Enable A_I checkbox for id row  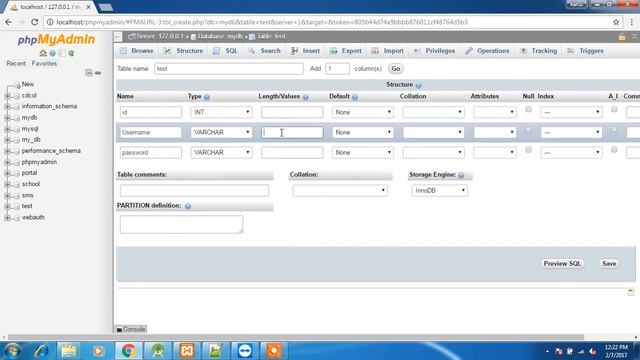(x=614, y=109)
